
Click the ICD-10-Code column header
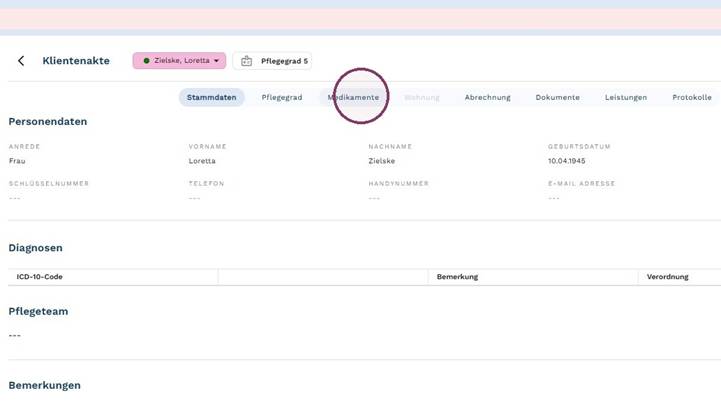coord(40,277)
